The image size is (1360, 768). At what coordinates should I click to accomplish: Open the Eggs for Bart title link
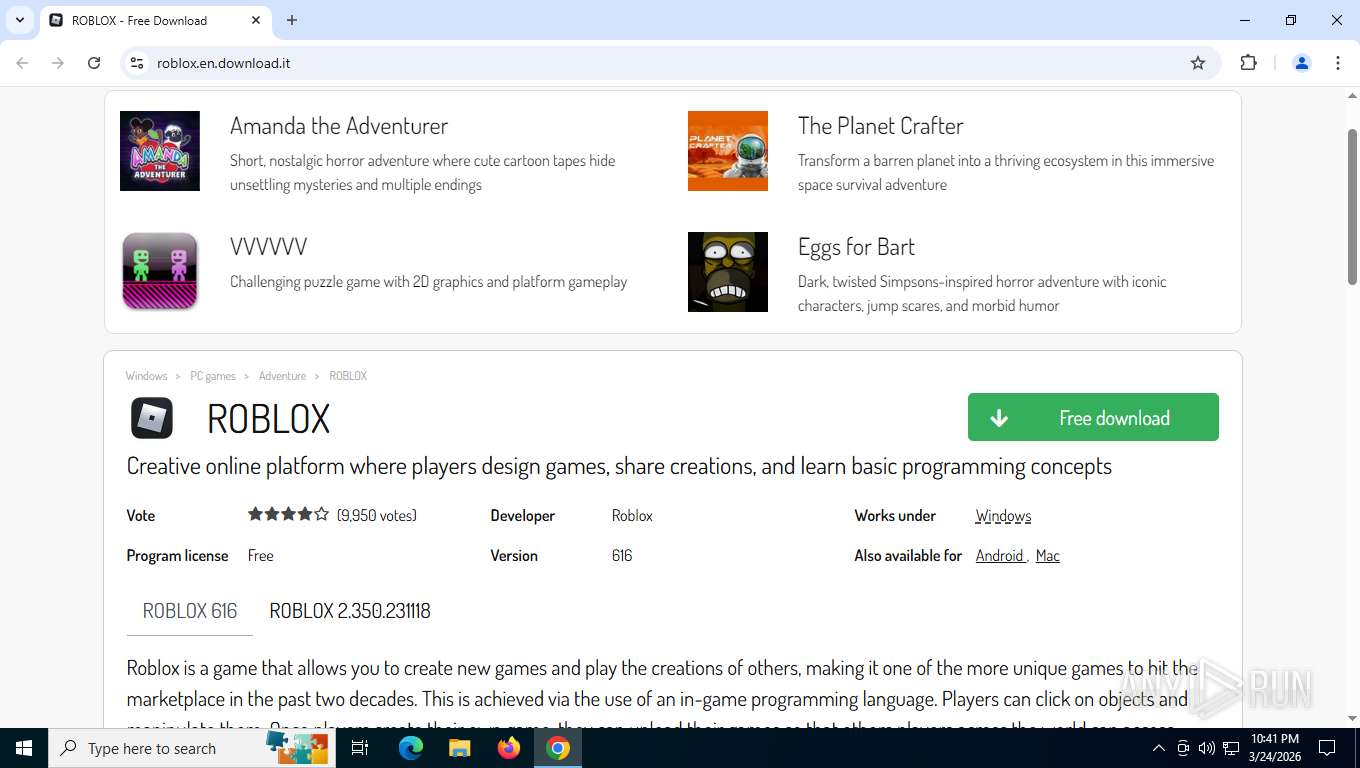pyautogui.click(x=856, y=247)
